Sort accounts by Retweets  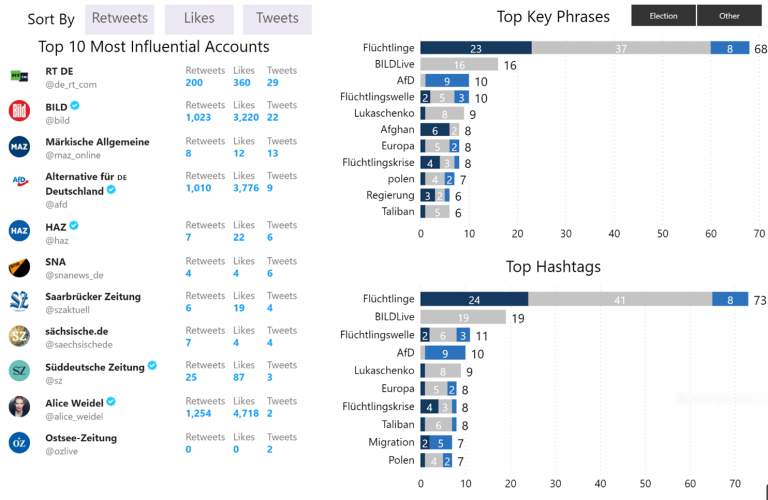pos(120,19)
